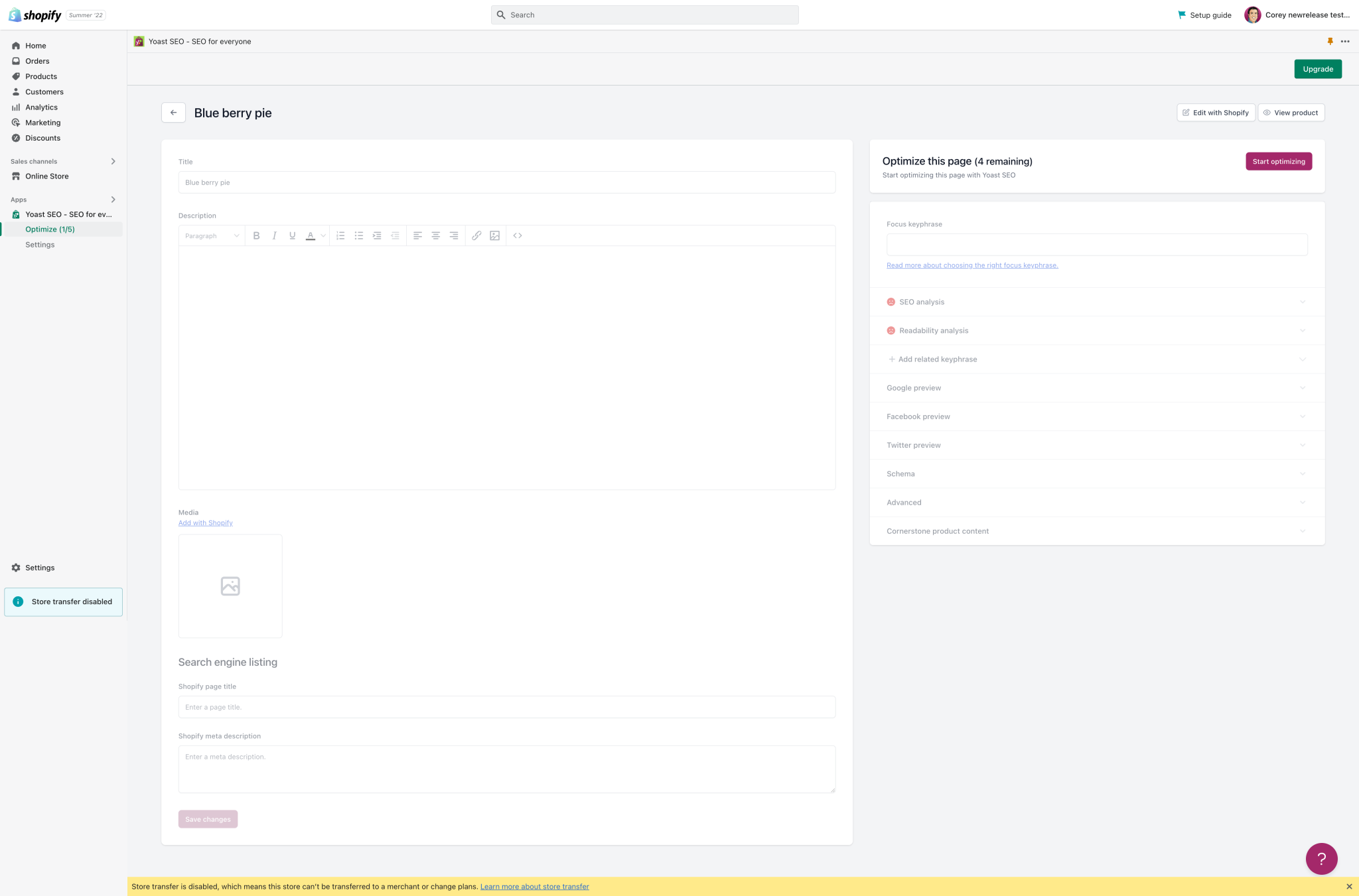Viewport: 1359px width, 896px height.
Task: Toggle bold formatting in description toolbar
Action: click(x=256, y=235)
